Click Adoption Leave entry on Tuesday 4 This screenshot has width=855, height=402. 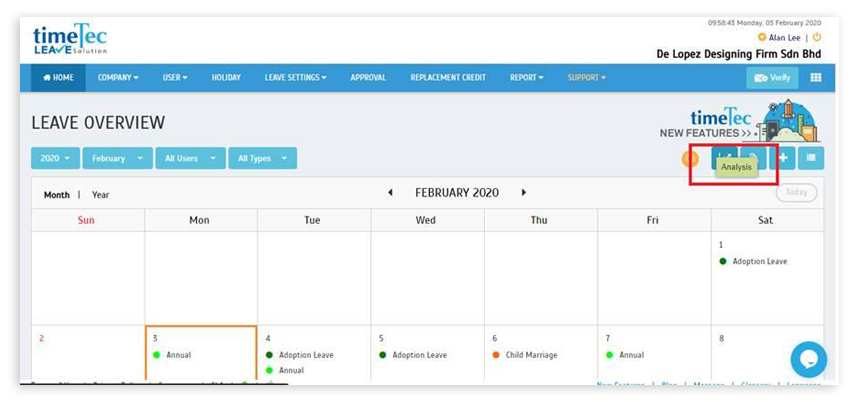point(299,355)
